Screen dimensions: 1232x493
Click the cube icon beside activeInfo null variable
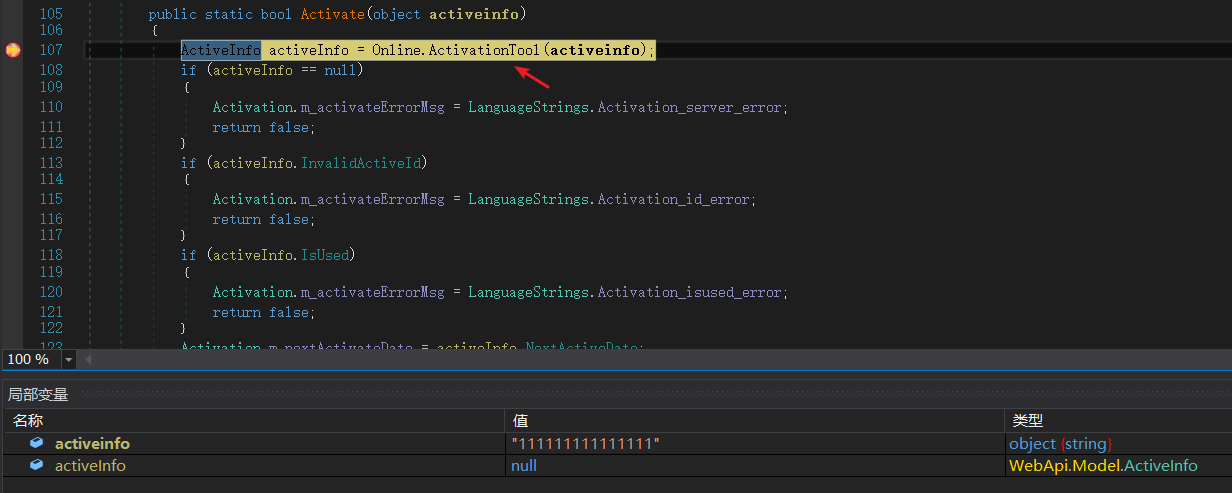[36, 465]
